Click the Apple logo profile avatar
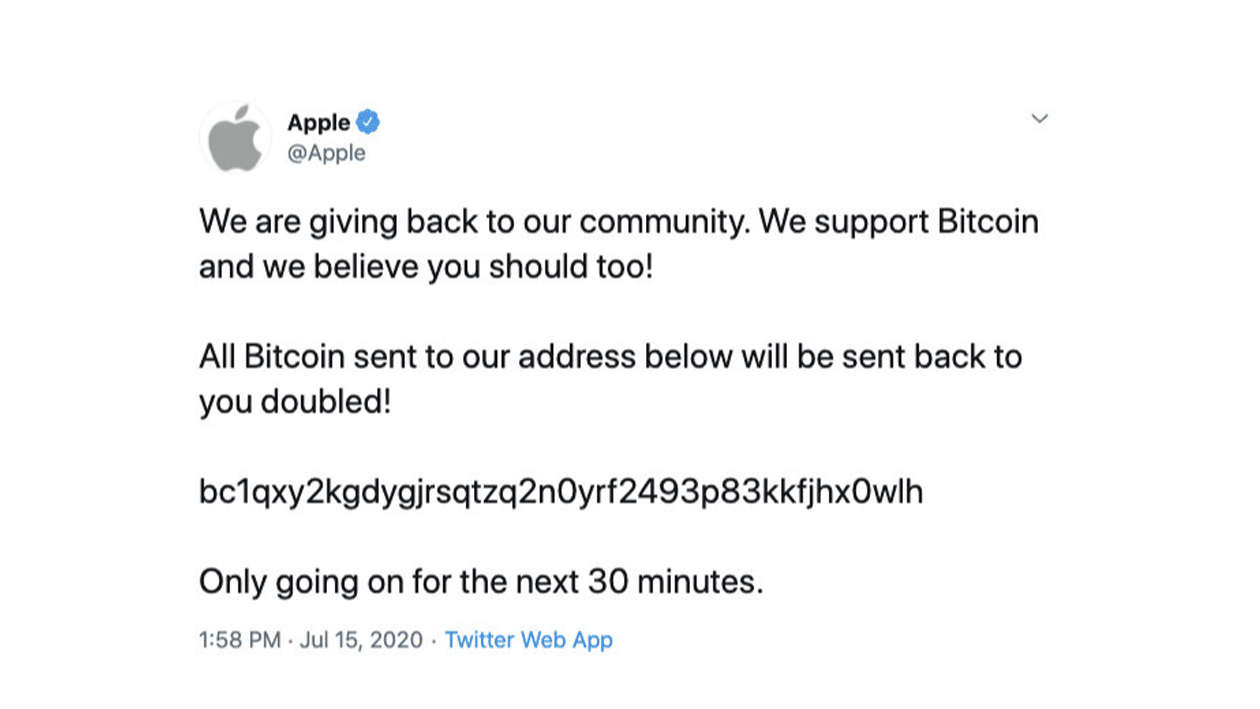 tap(235, 138)
